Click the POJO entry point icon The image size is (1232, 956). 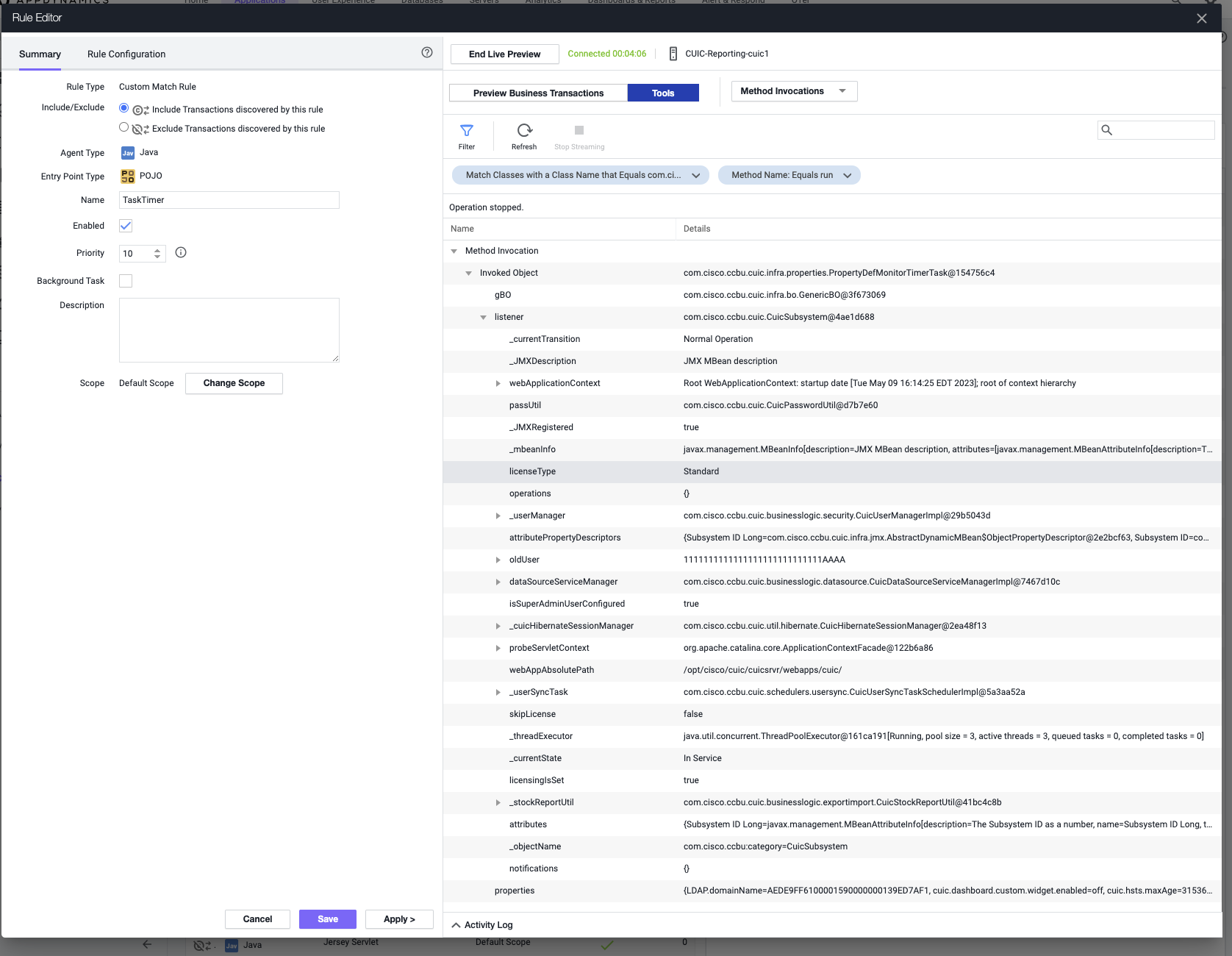point(128,176)
